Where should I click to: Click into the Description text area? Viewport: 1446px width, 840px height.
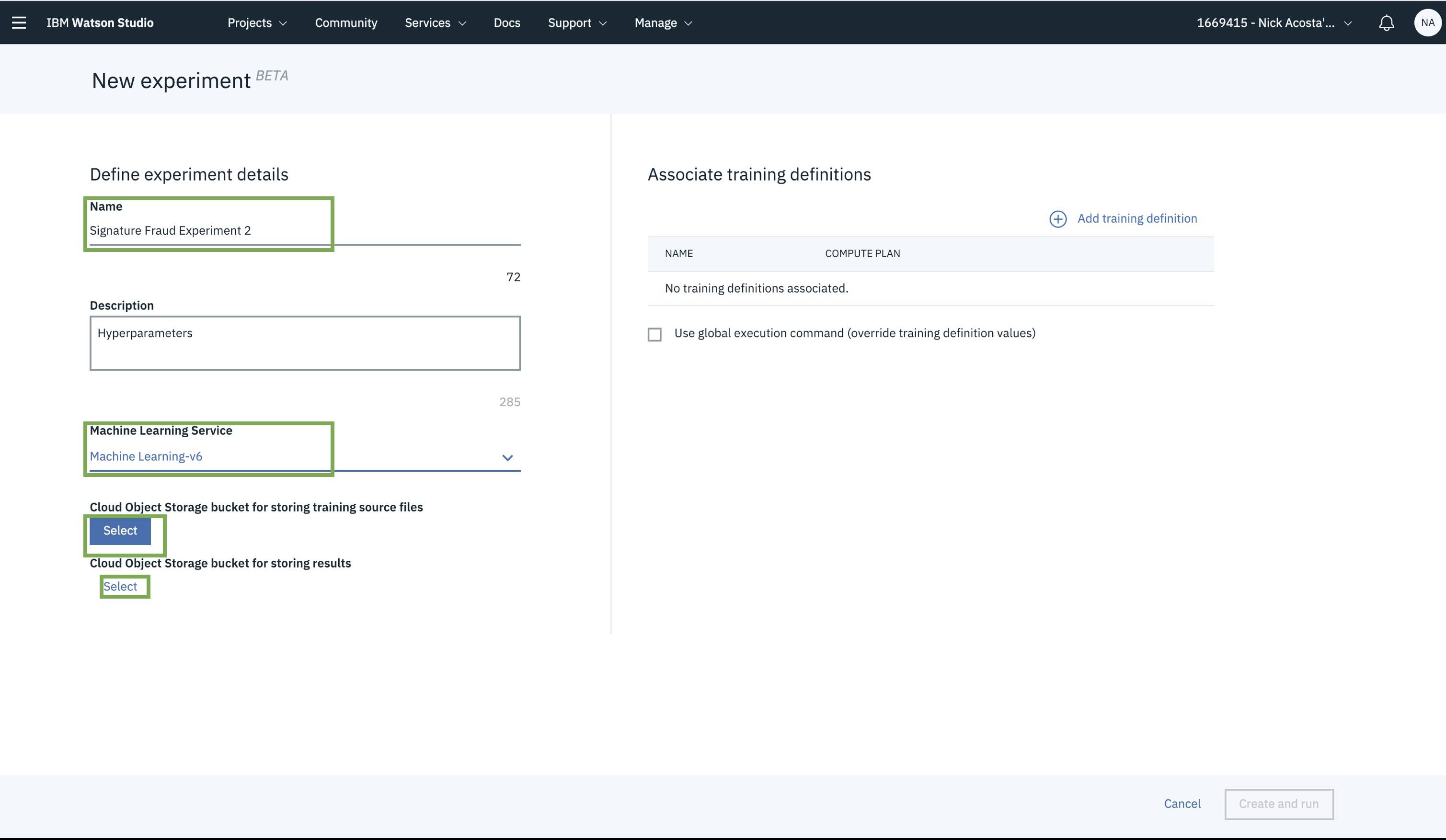pos(305,343)
